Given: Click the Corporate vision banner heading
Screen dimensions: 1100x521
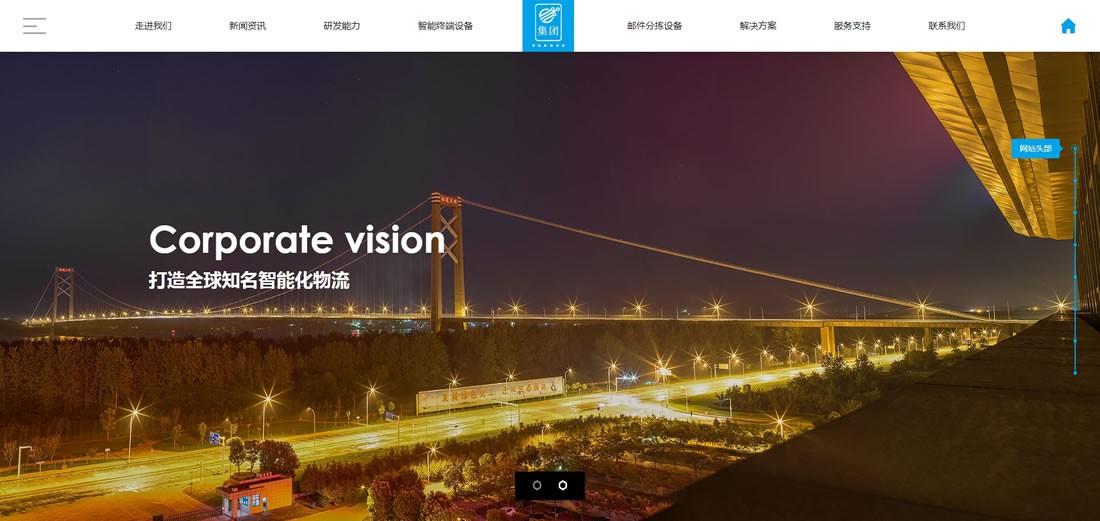Looking at the screenshot, I should pos(297,241).
